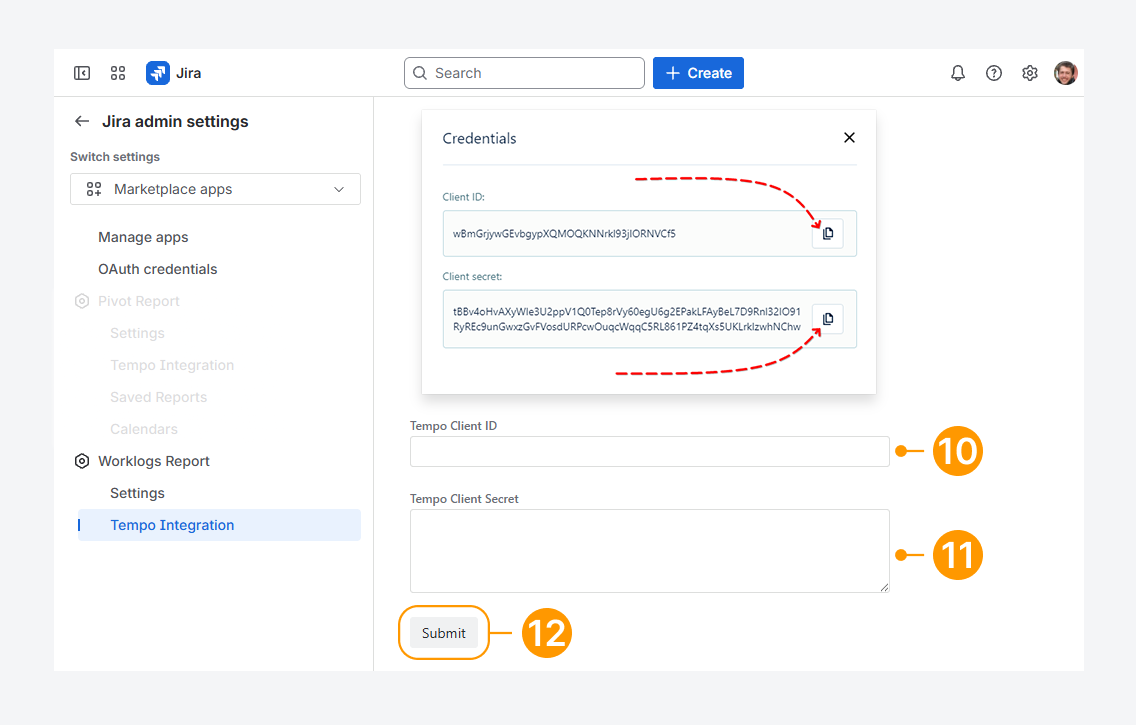Click into the Tempo Client ID field
Image resolution: width=1136 pixels, height=725 pixels.
pyautogui.click(x=650, y=451)
